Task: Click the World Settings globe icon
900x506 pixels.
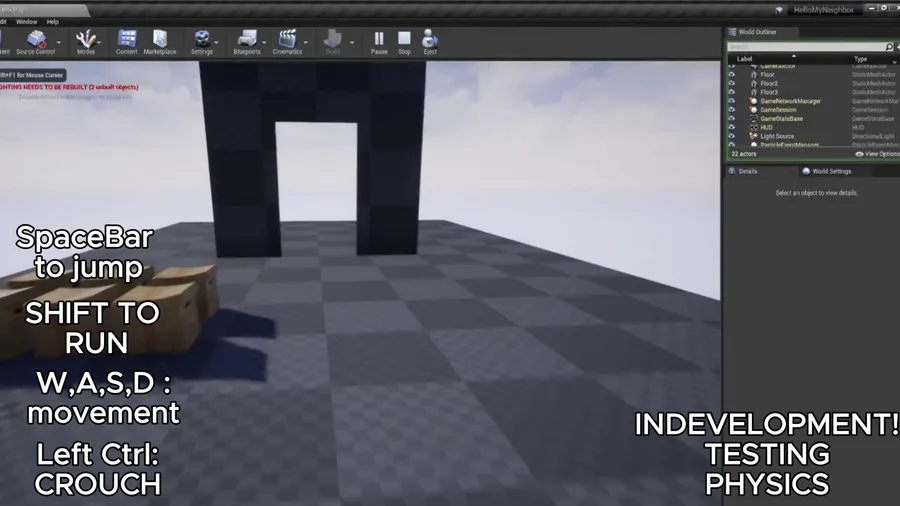Action: point(806,171)
